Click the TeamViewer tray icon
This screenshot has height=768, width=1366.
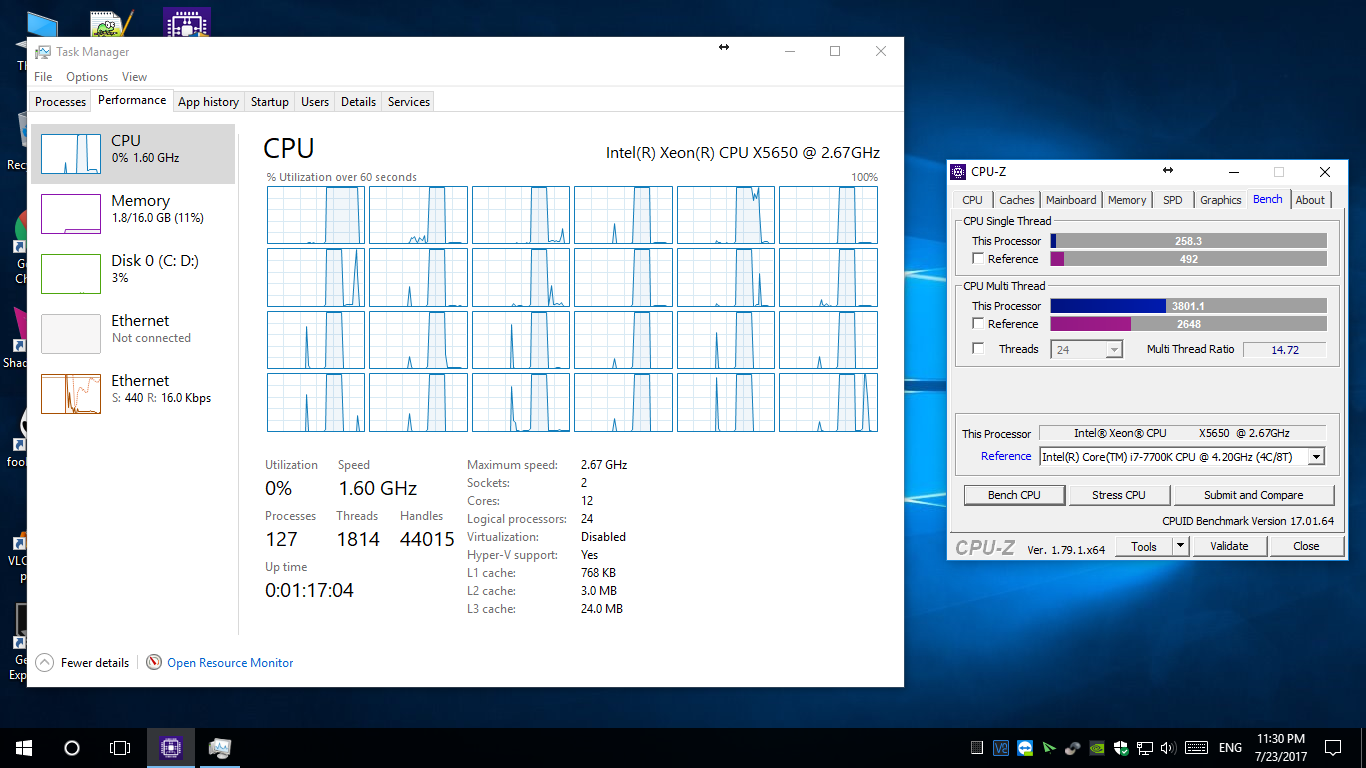click(x=1025, y=748)
